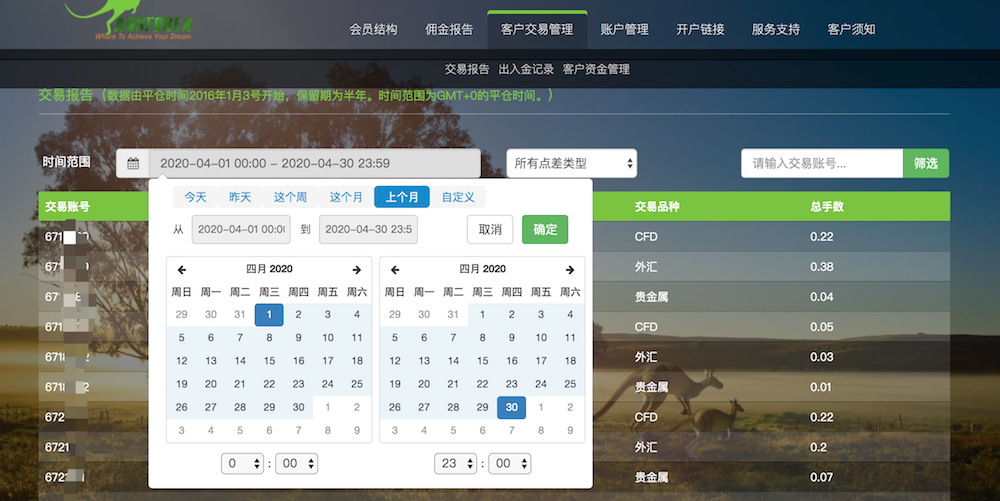1000x501 pixels.
Task: Pick day 15 in the left calendar
Action: point(269,361)
